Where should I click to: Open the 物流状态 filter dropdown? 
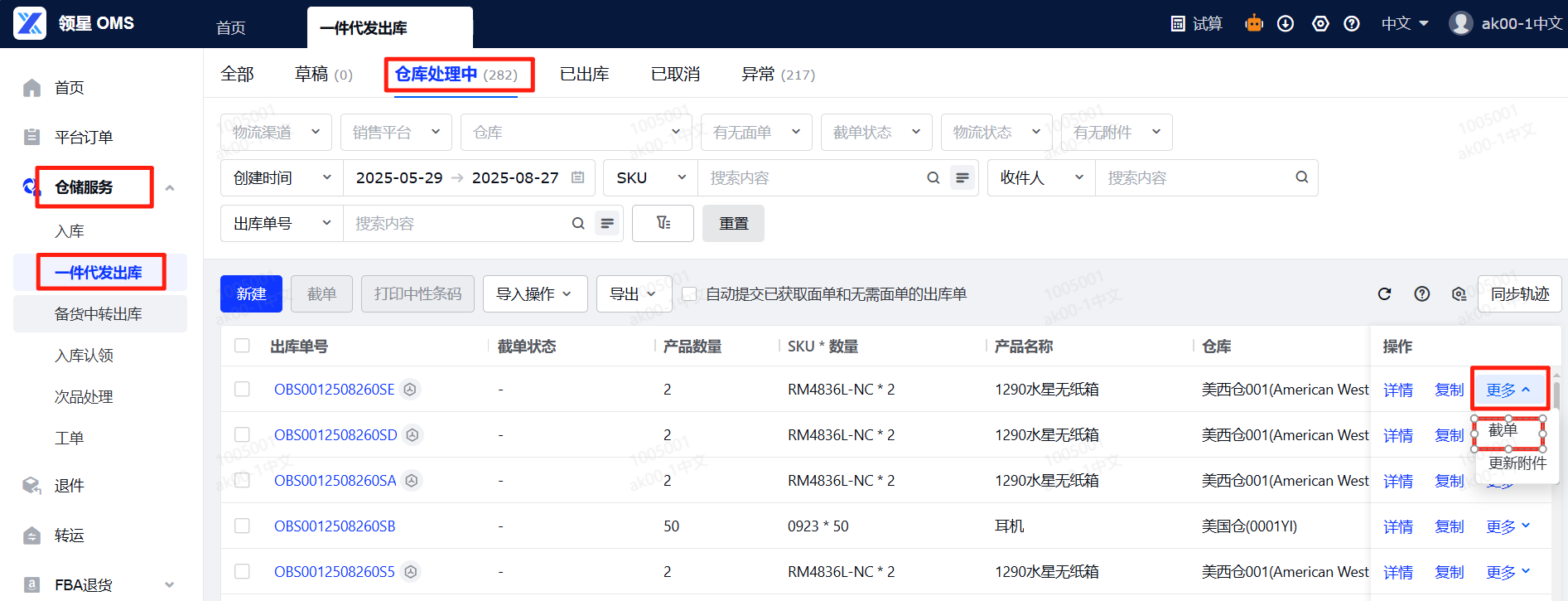tap(996, 132)
